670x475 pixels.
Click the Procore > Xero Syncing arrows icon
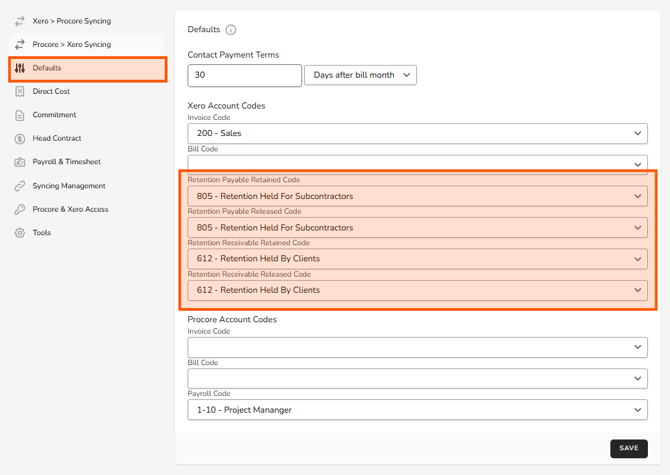(20, 44)
